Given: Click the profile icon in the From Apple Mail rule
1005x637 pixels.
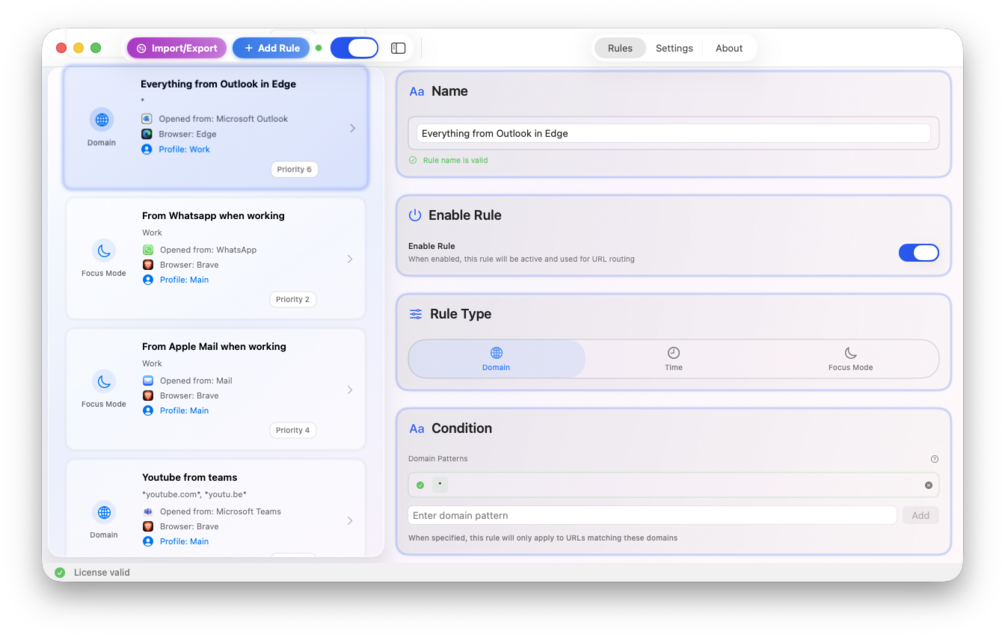Looking at the screenshot, I should (x=148, y=411).
